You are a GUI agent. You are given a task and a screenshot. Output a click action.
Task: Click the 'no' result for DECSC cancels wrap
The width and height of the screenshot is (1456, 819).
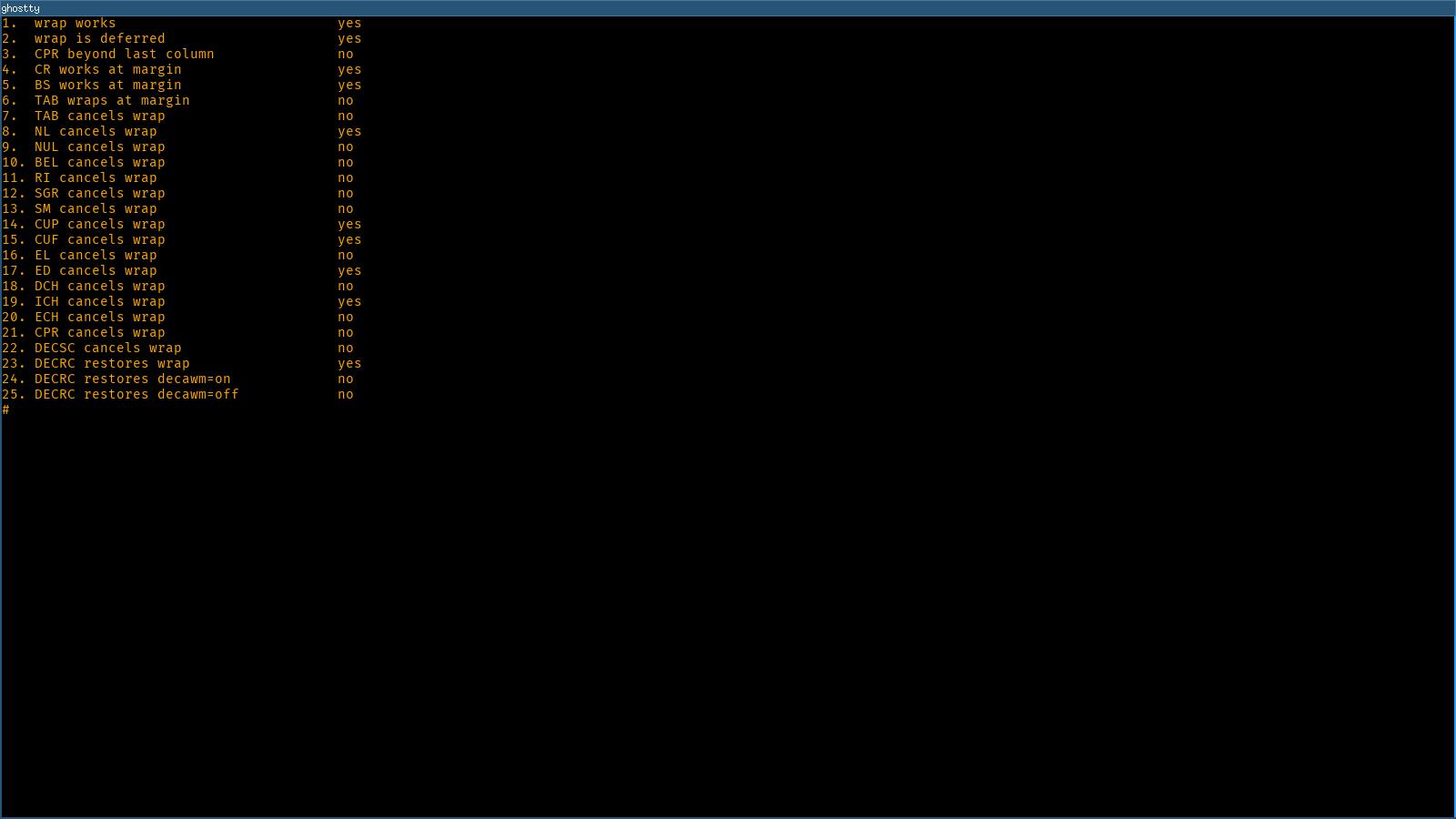click(x=346, y=349)
